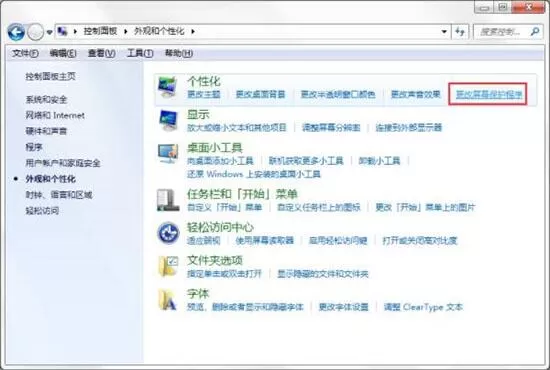550x370 pixels.
Task: Open the address bar history dropdown
Action: pos(444,32)
